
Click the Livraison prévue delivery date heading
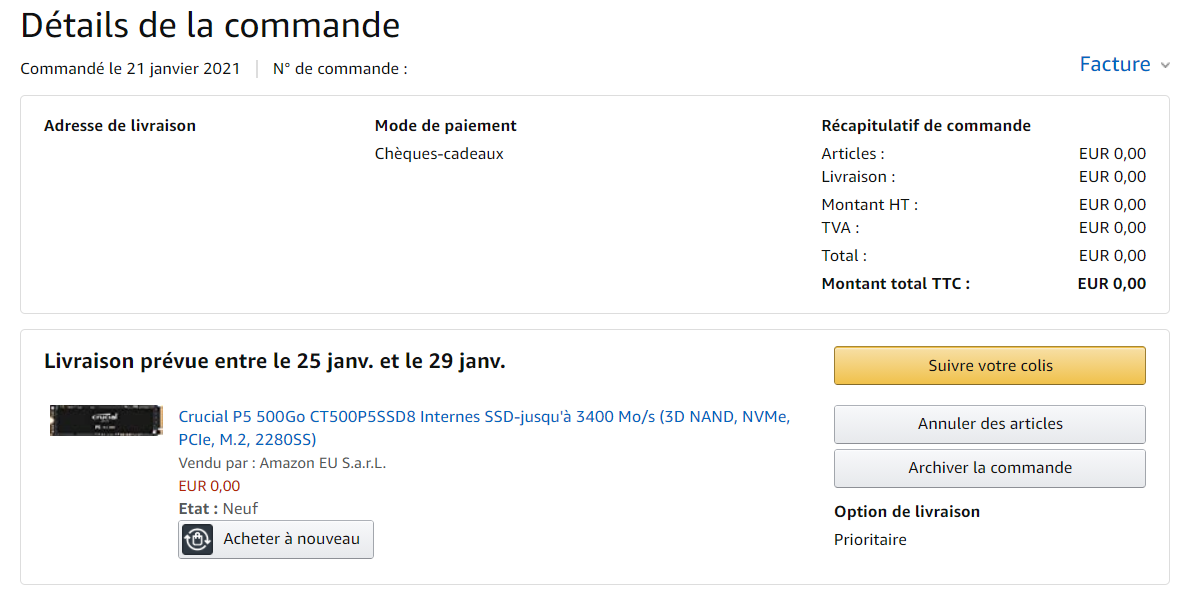click(275, 361)
